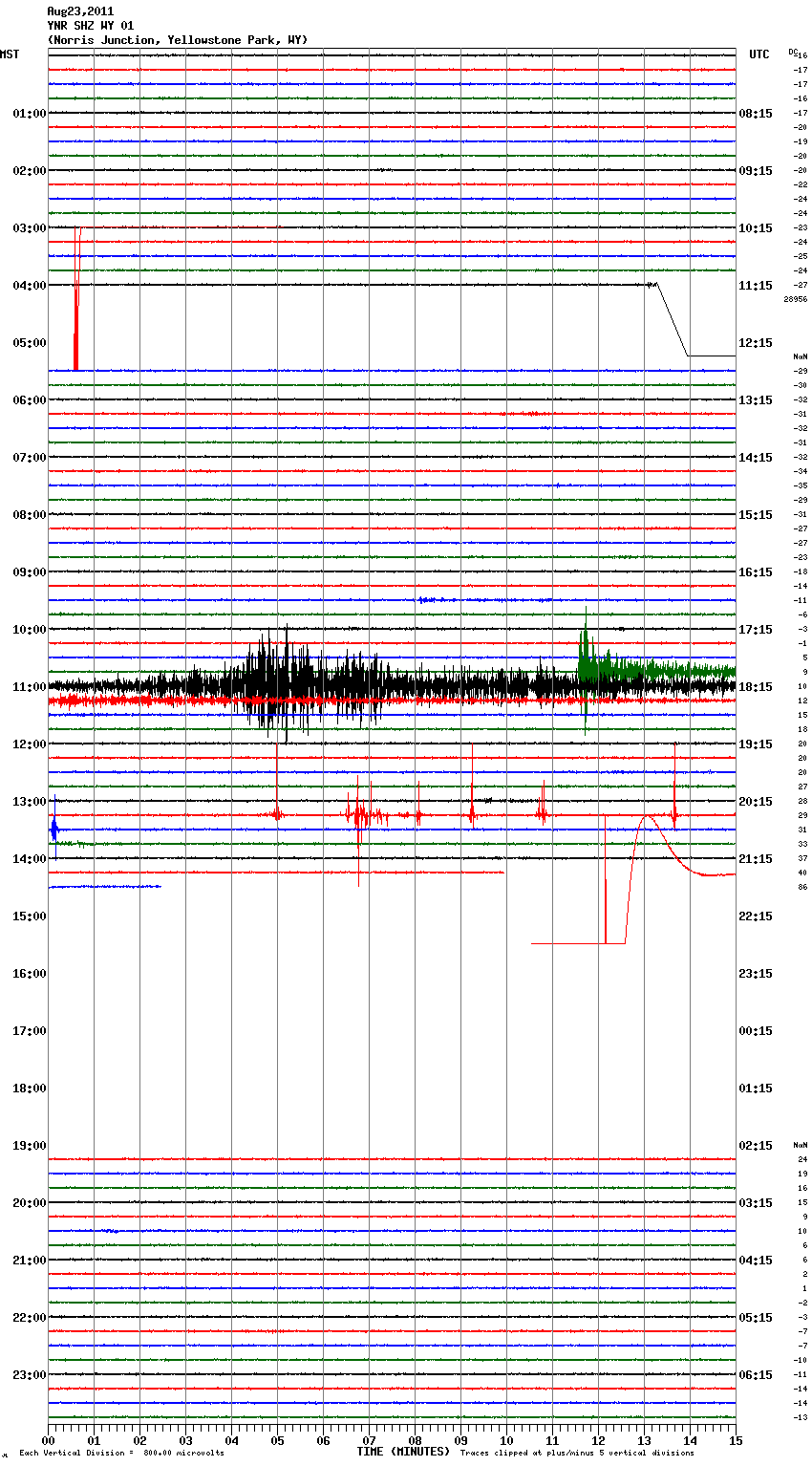Select the station code "YNR SHZ WY 01"
The image size is (812, 1466).
coord(90,26)
